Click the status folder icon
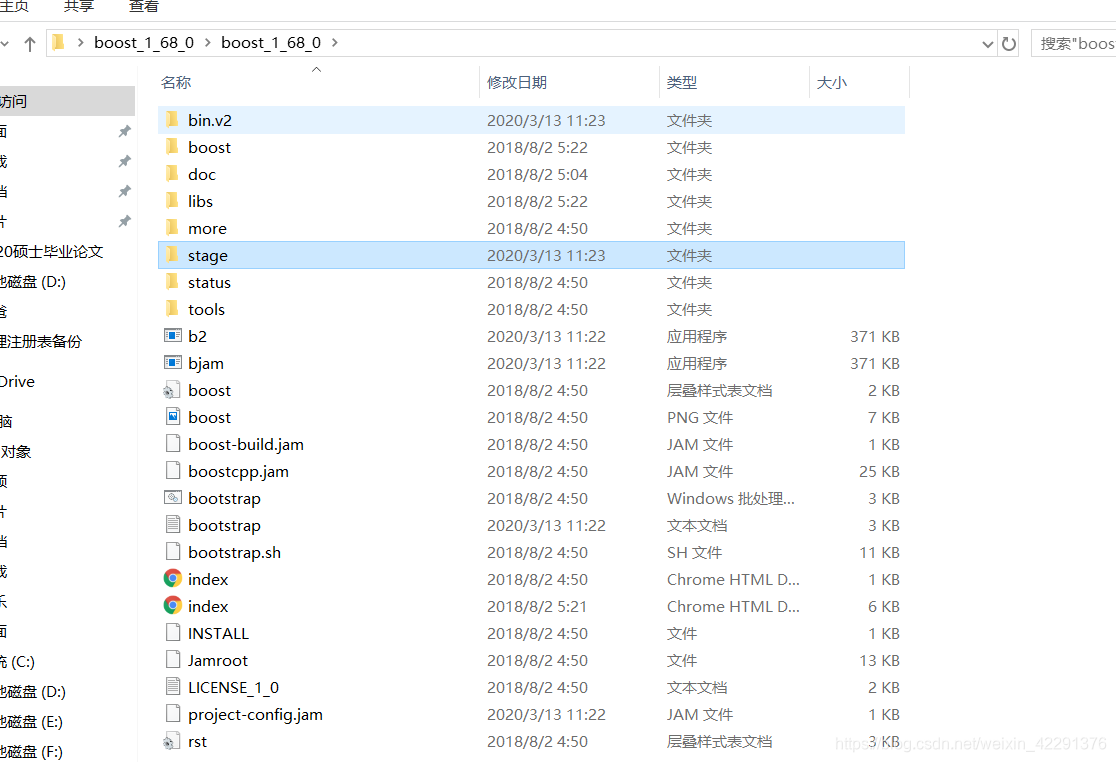Image resolution: width=1116 pixels, height=762 pixels. (172, 282)
